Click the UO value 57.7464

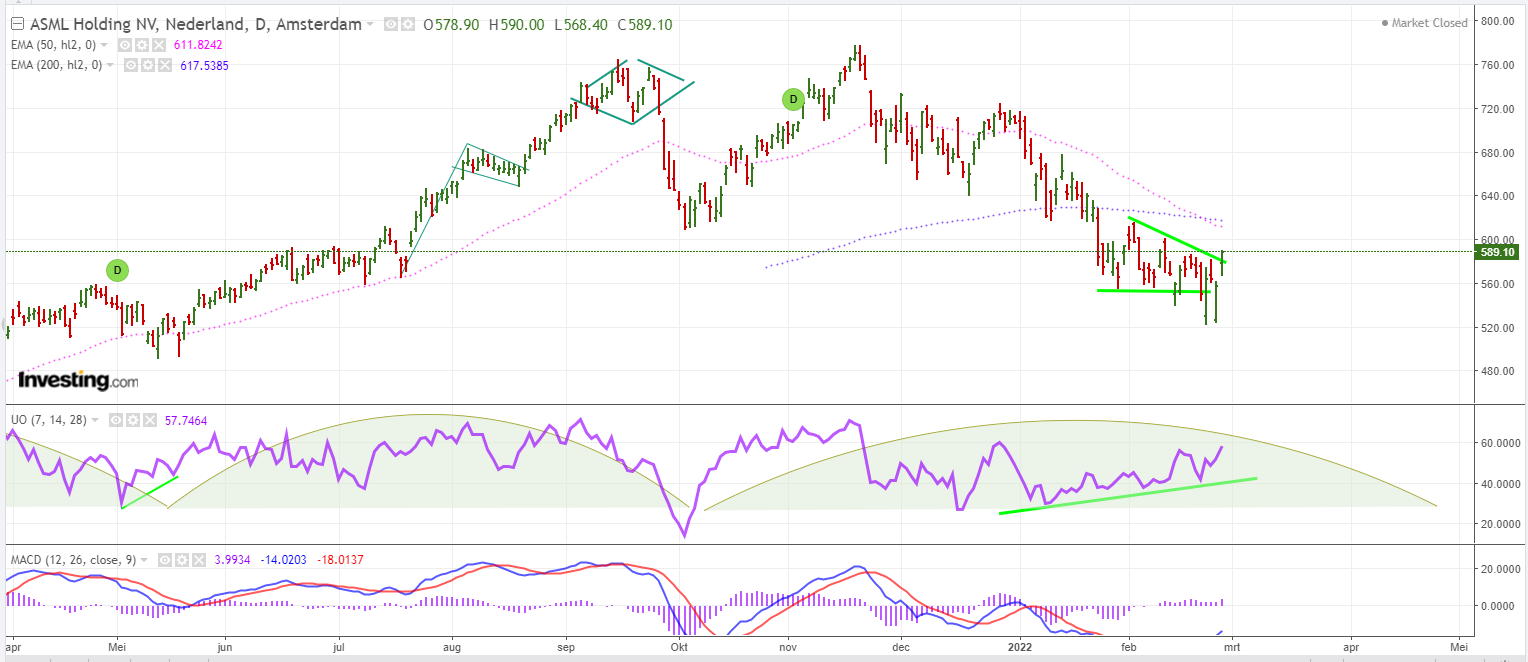[x=185, y=421]
